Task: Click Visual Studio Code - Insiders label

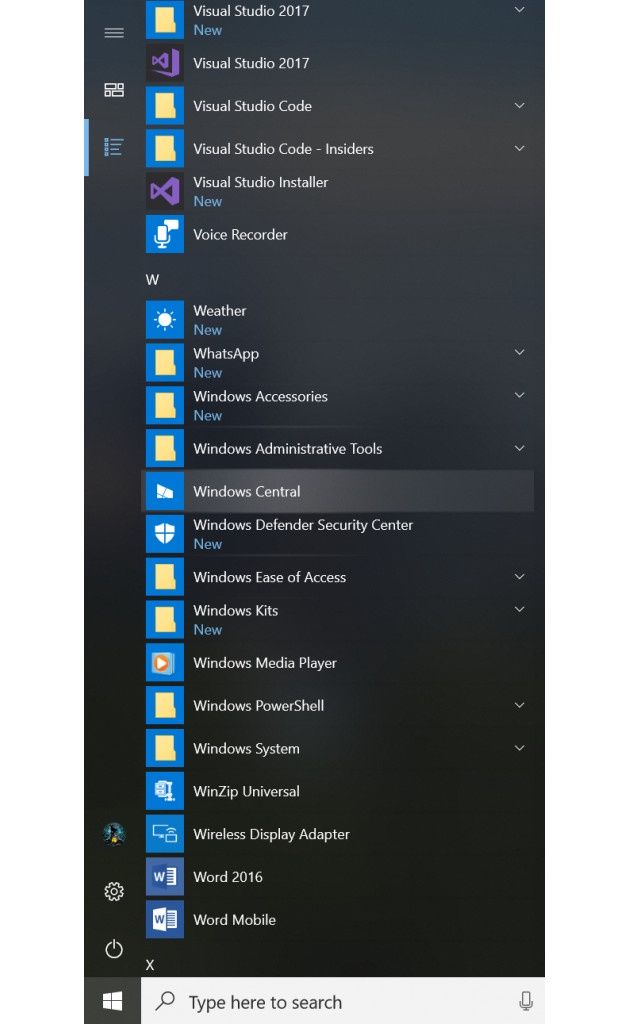Action: [x=283, y=149]
